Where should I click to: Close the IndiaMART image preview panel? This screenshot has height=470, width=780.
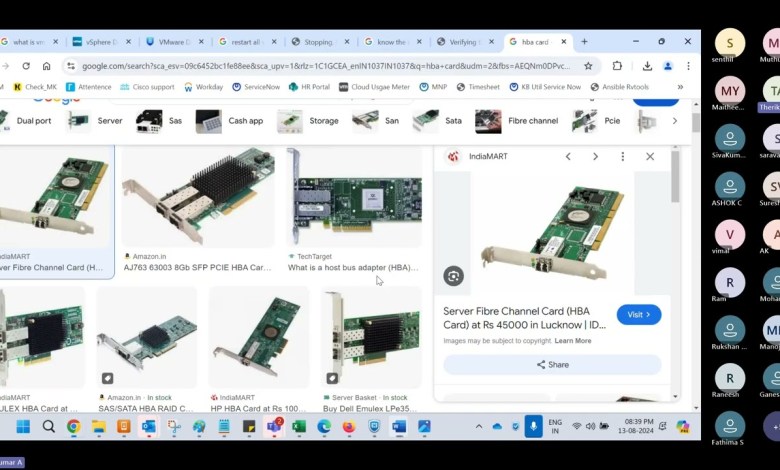(650, 157)
